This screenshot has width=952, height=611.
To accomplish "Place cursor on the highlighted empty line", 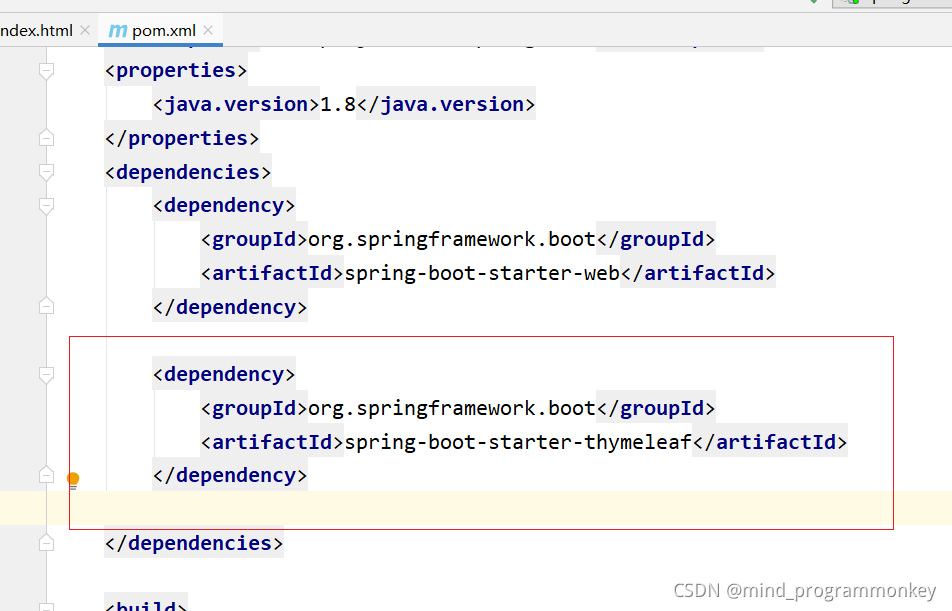I will click(x=476, y=508).
